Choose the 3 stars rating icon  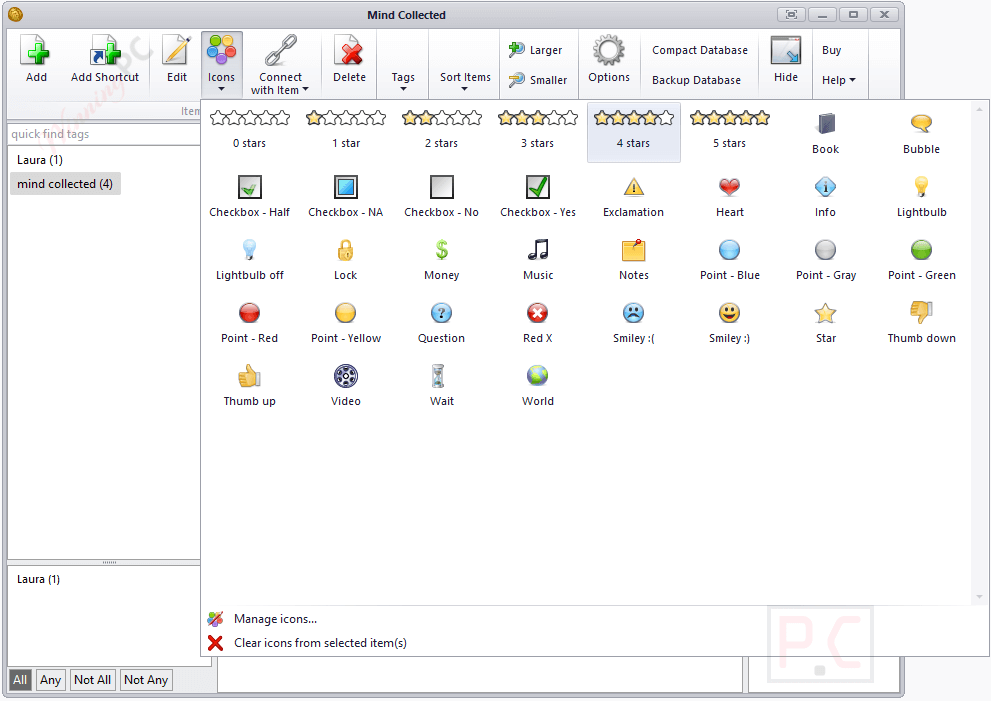(x=538, y=130)
